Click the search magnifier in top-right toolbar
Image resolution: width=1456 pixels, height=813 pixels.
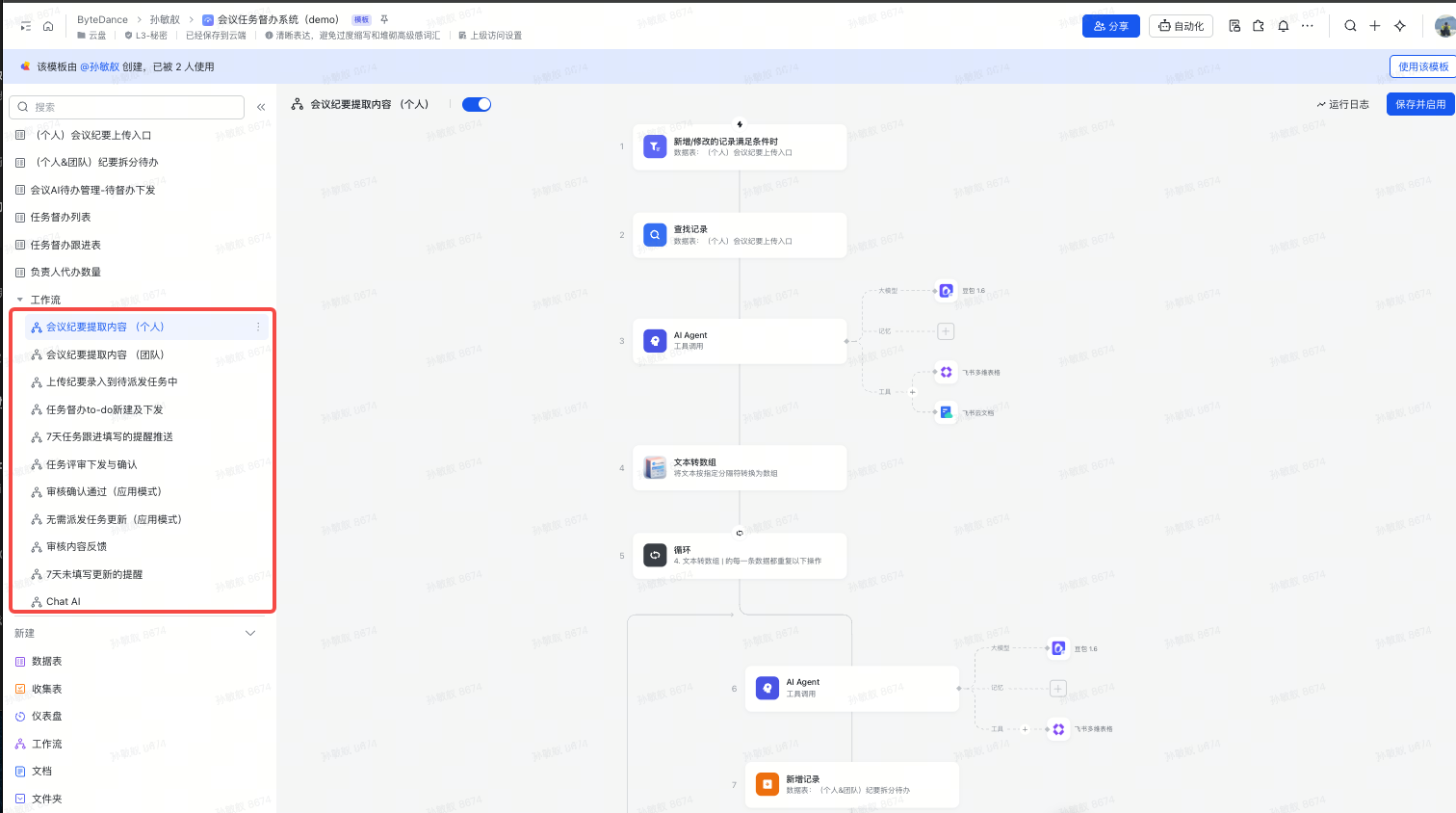(1350, 26)
